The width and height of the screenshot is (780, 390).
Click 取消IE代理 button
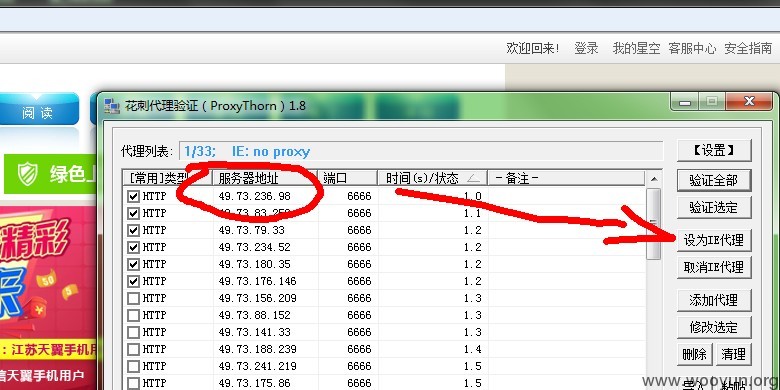714,268
